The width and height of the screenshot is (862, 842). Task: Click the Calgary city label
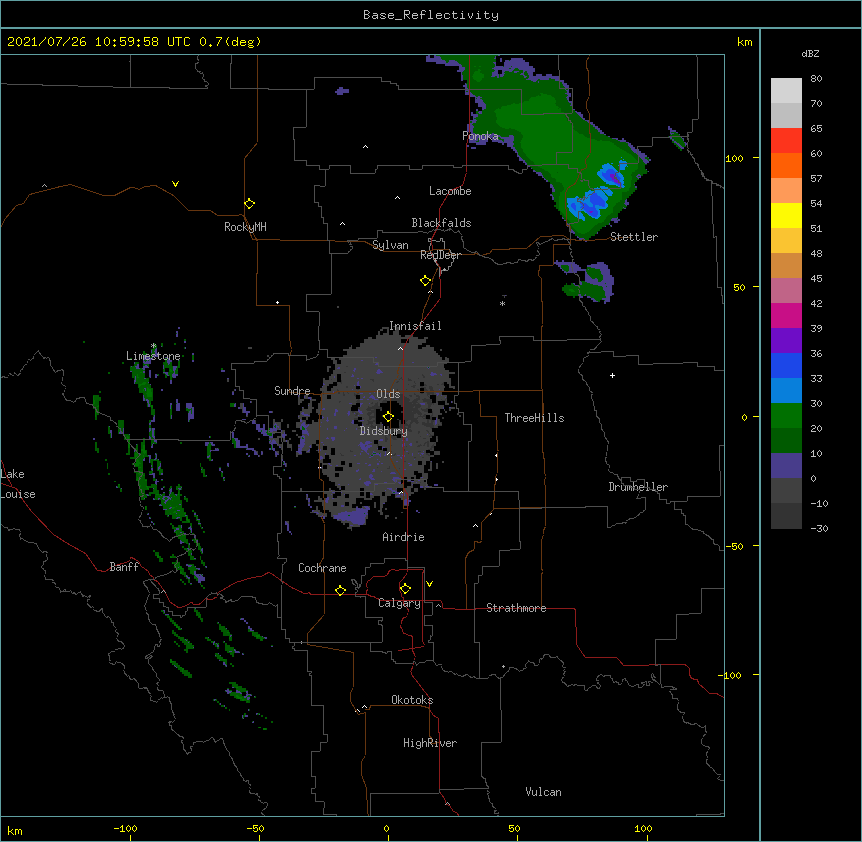click(x=399, y=603)
